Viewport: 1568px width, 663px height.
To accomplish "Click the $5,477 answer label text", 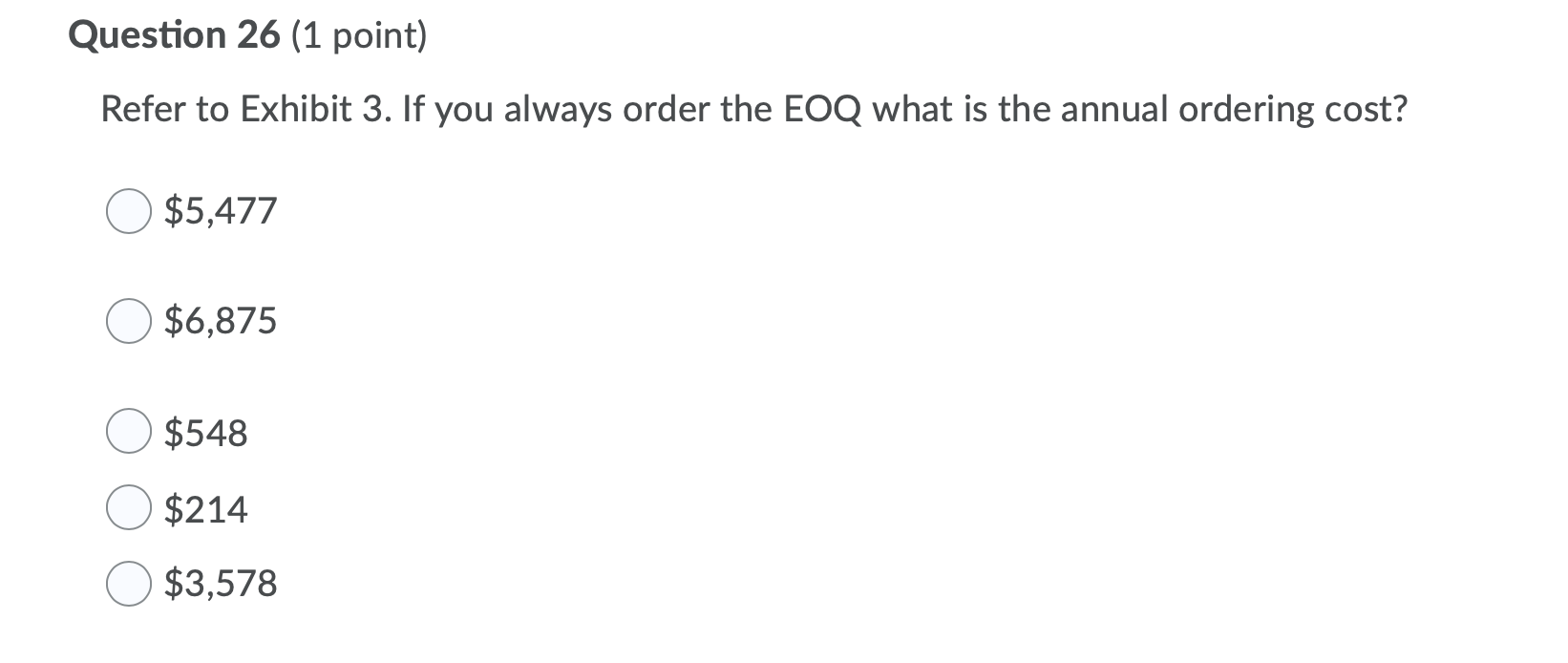I will [221, 212].
